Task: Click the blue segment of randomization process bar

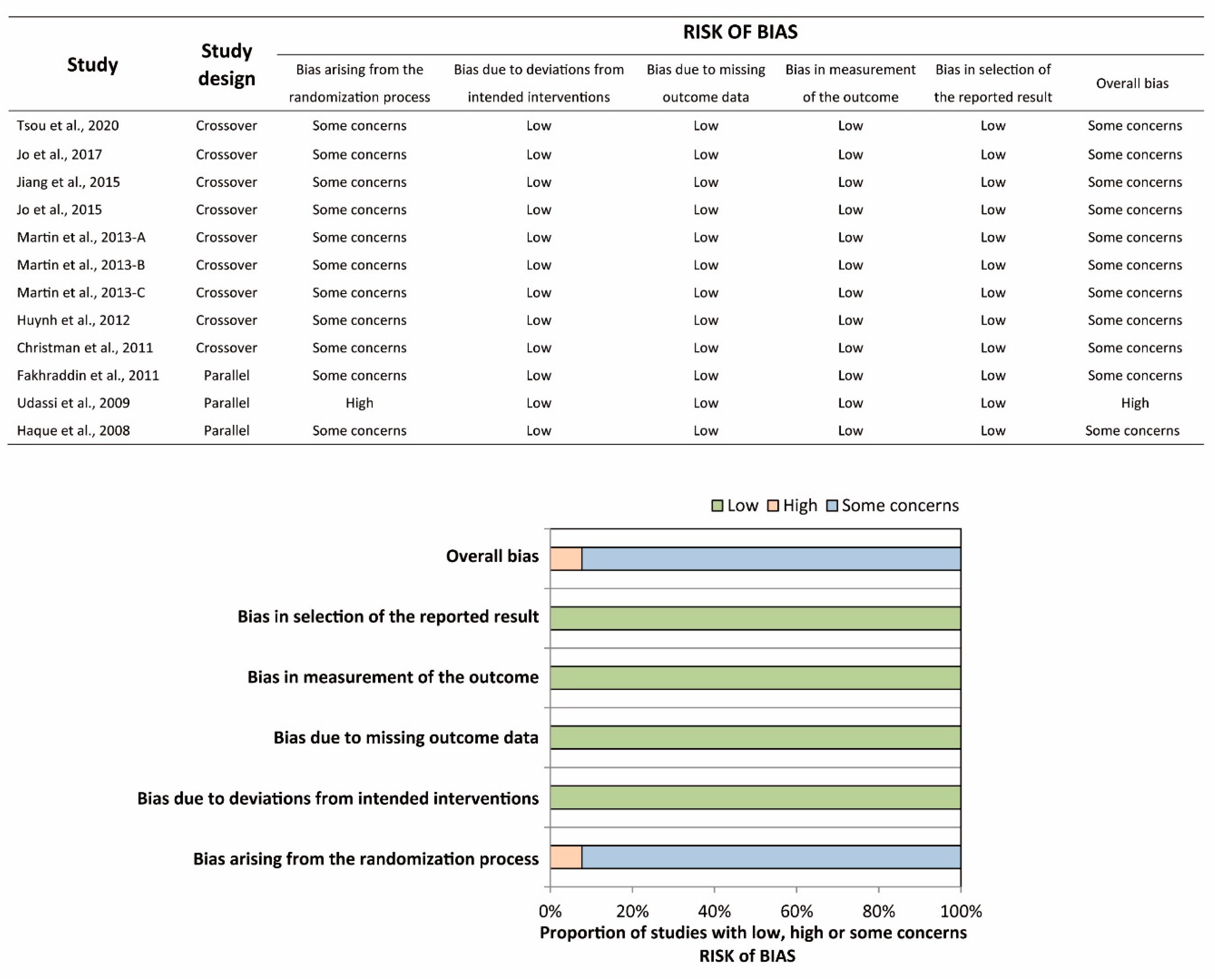Action: 771,857
